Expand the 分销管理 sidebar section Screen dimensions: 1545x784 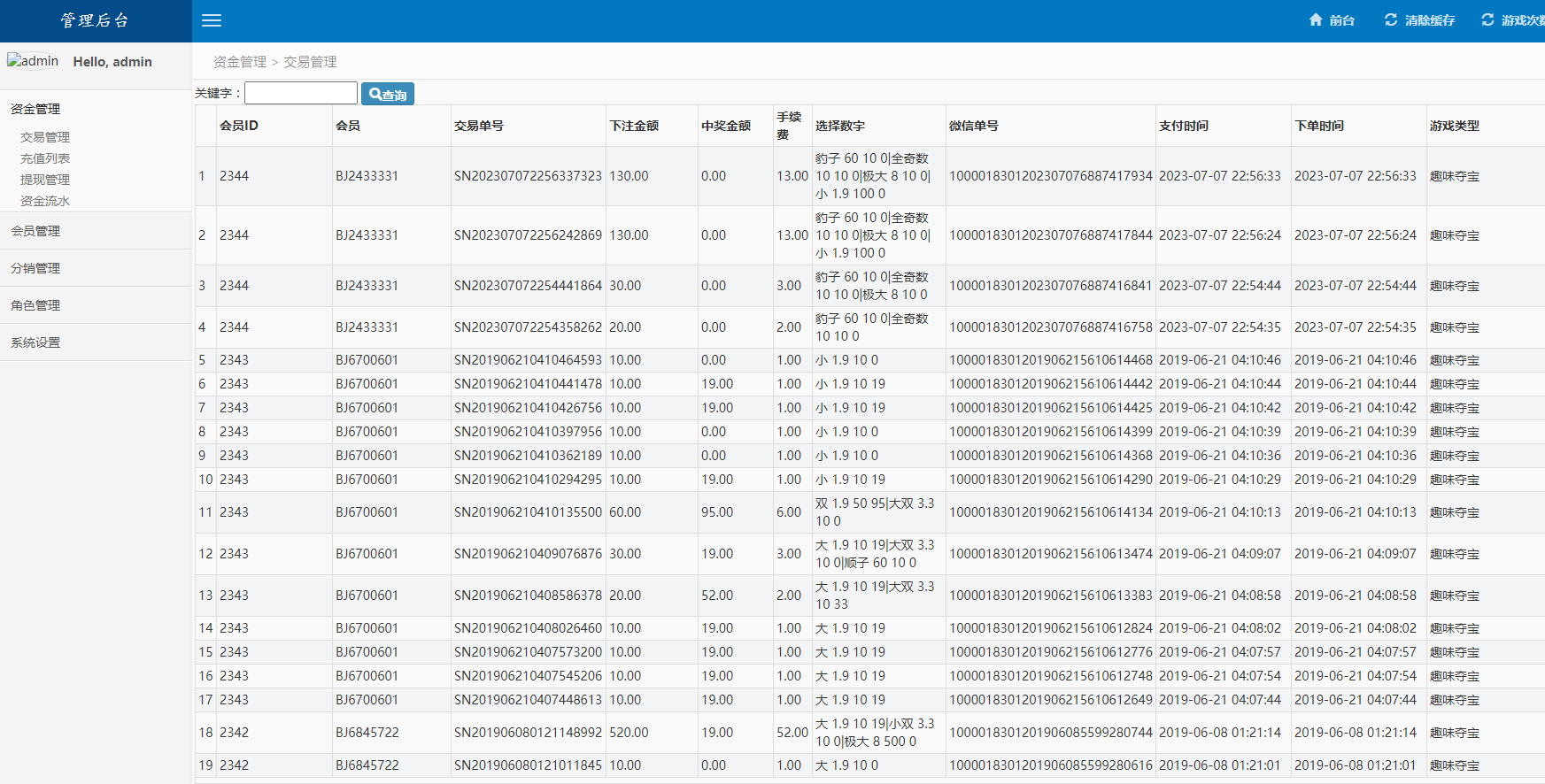(x=35, y=268)
